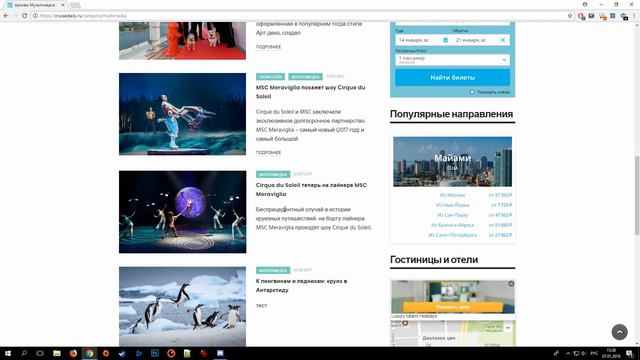Click the red Opera-style extension icon
This screenshot has width=640, height=360.
tap(581, 16)
